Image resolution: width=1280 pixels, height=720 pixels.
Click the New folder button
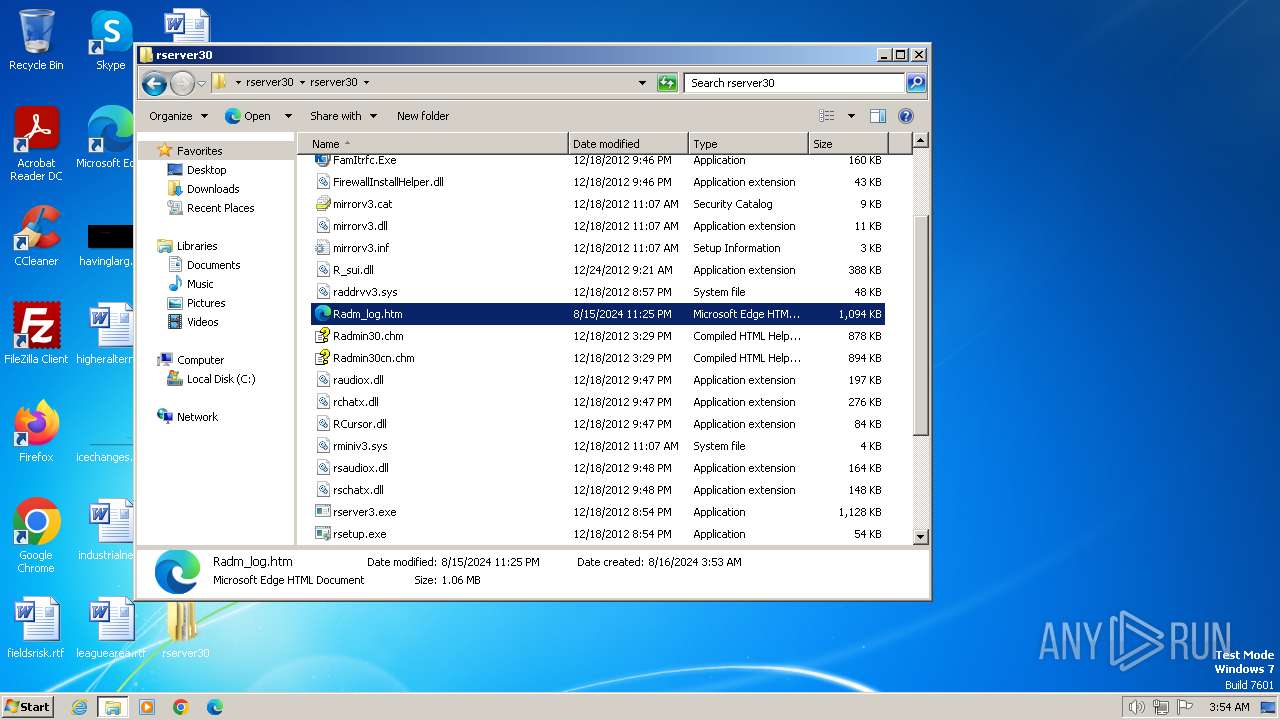pos(423,116)
